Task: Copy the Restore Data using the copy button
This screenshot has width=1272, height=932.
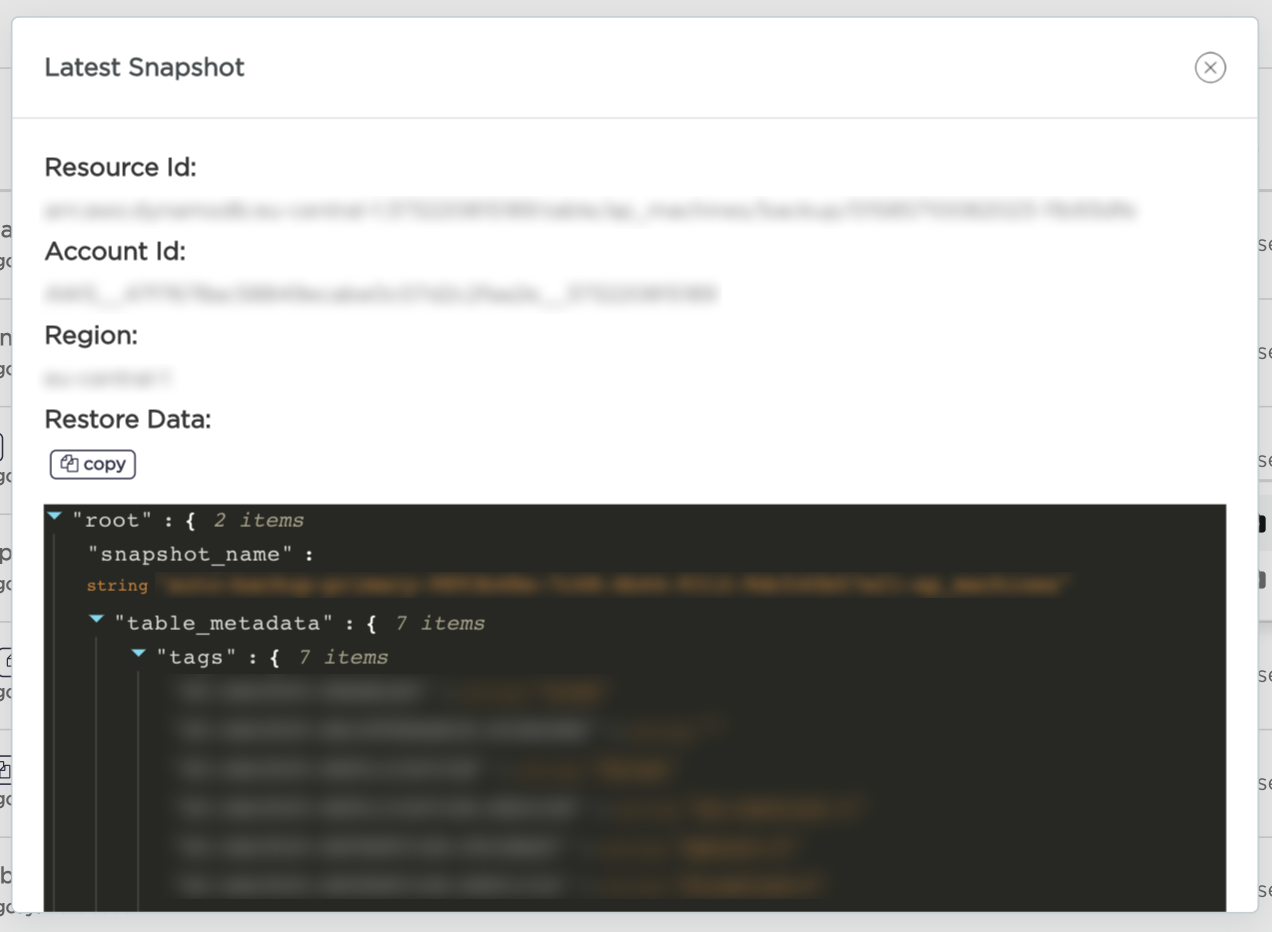Action: (92, 464)
